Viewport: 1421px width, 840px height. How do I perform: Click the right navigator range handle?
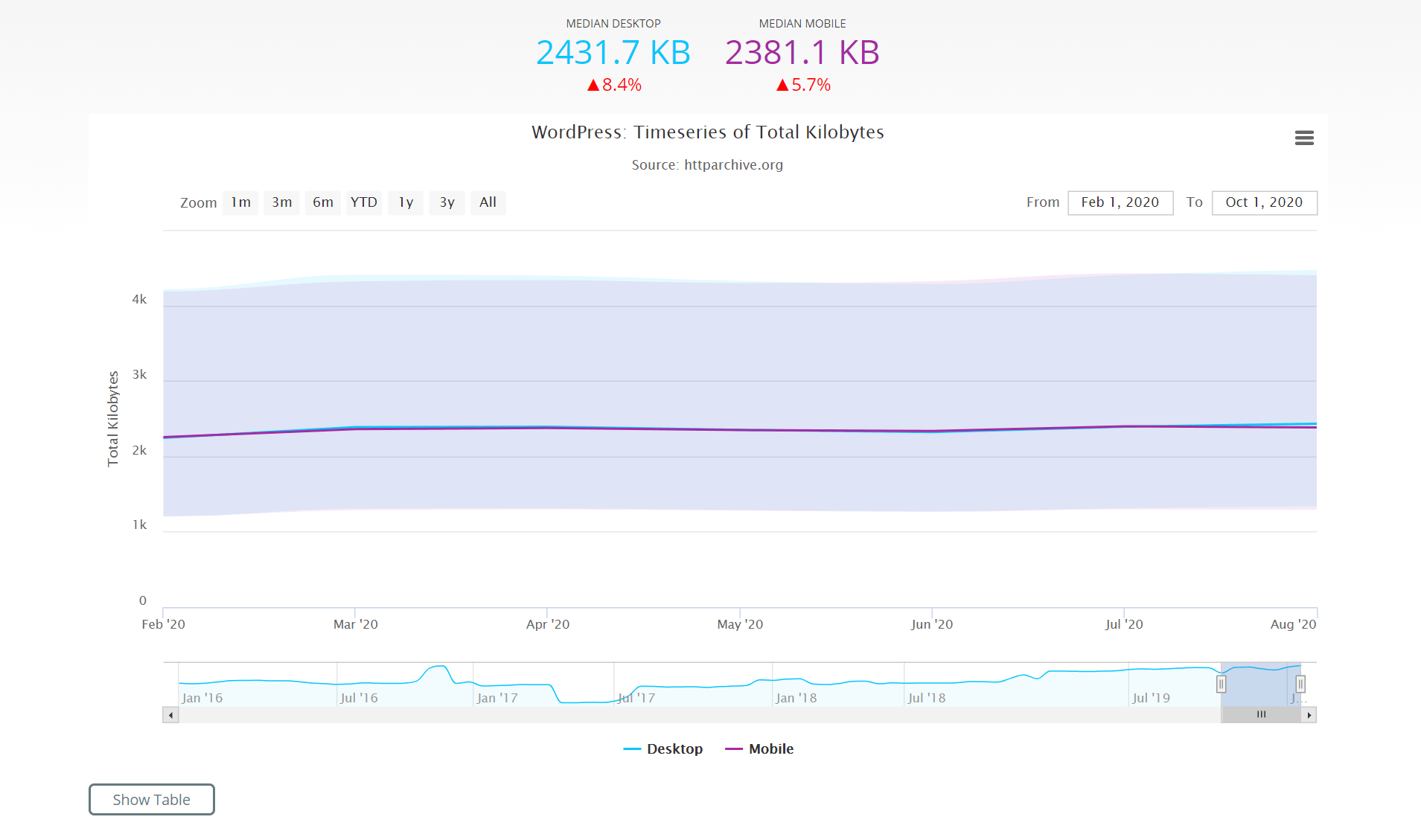pyautogui.click(x=1300, y=684)
